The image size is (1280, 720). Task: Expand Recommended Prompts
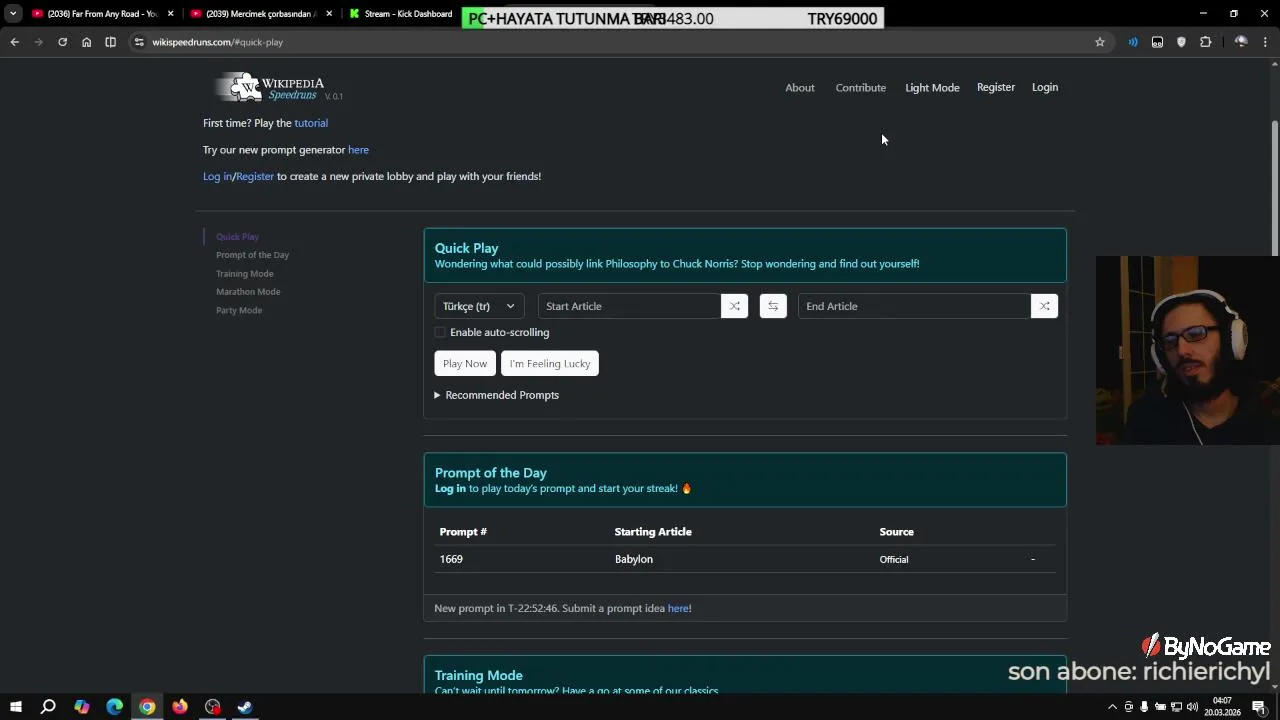tap(497, 395)
